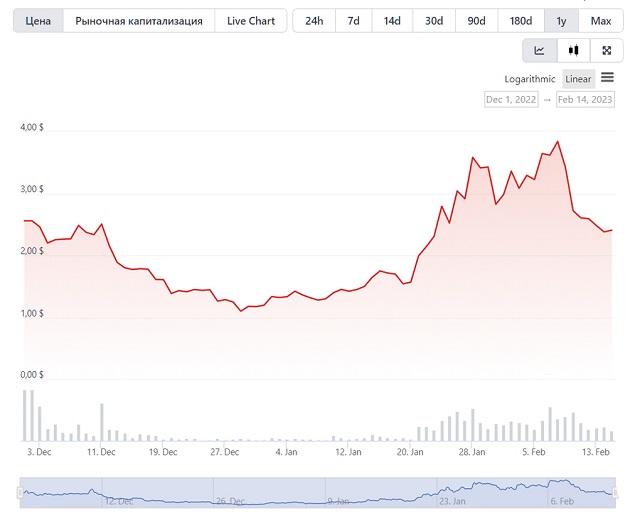635x515 pixels.
Task: Select Linear scale option
Action: 578,79
